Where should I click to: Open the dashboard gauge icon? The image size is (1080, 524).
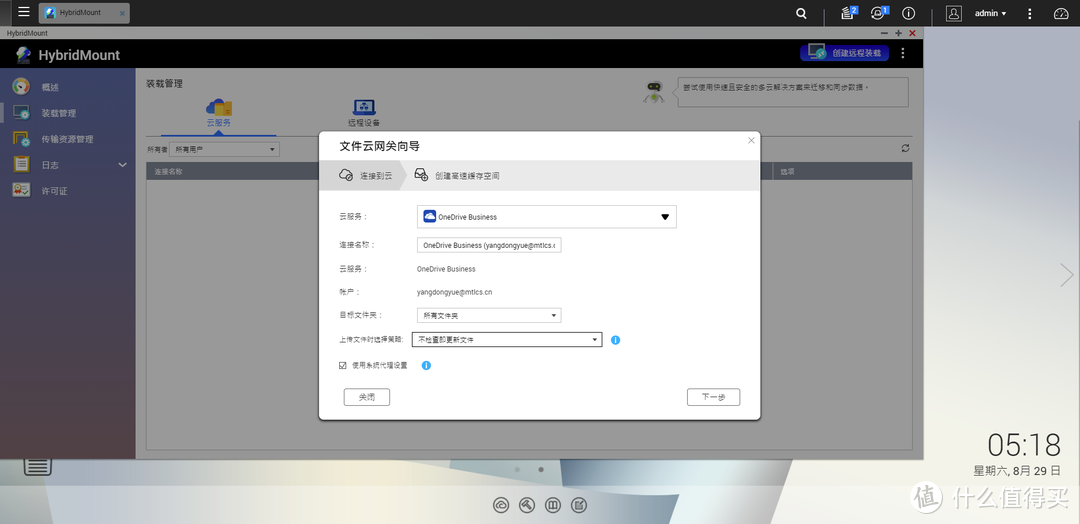[1061, 13]
